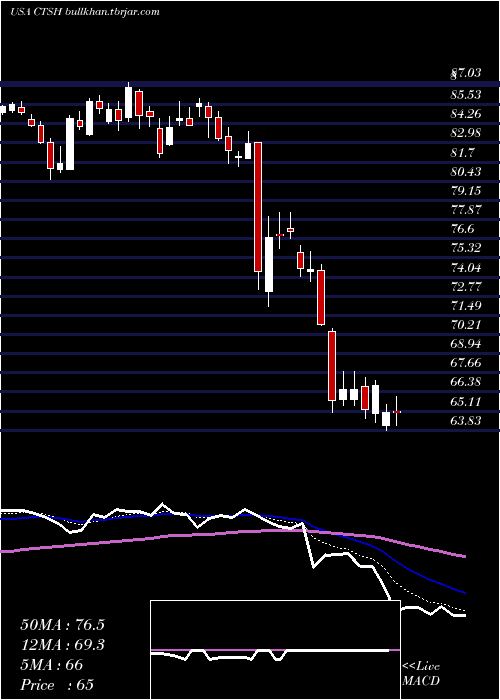The image size is (500, 700).
Task: Click inside the Live MACD inset panel
Action: 275,650
